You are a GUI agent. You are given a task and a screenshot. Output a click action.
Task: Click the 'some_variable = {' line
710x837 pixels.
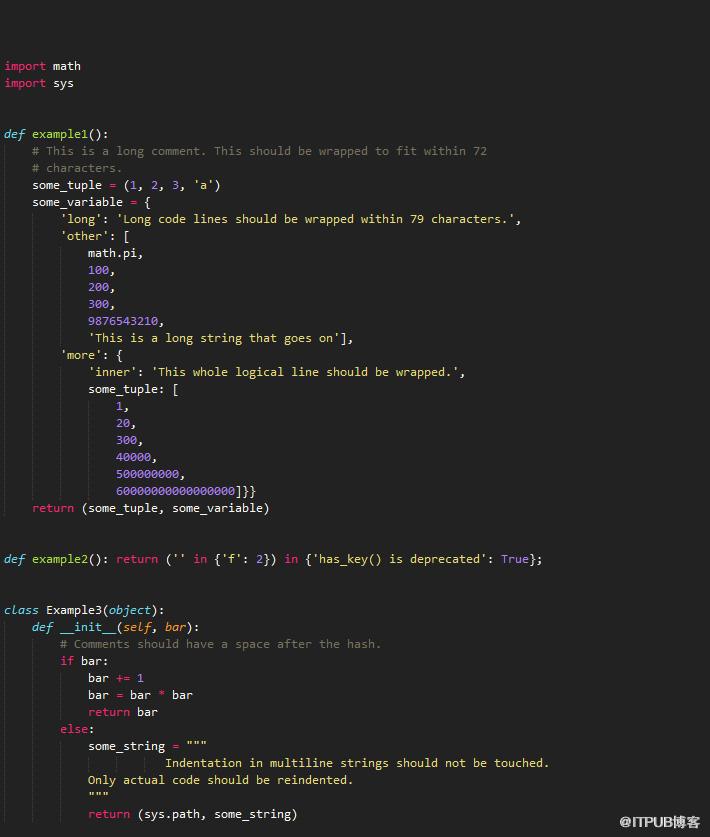tap(91, 202)
